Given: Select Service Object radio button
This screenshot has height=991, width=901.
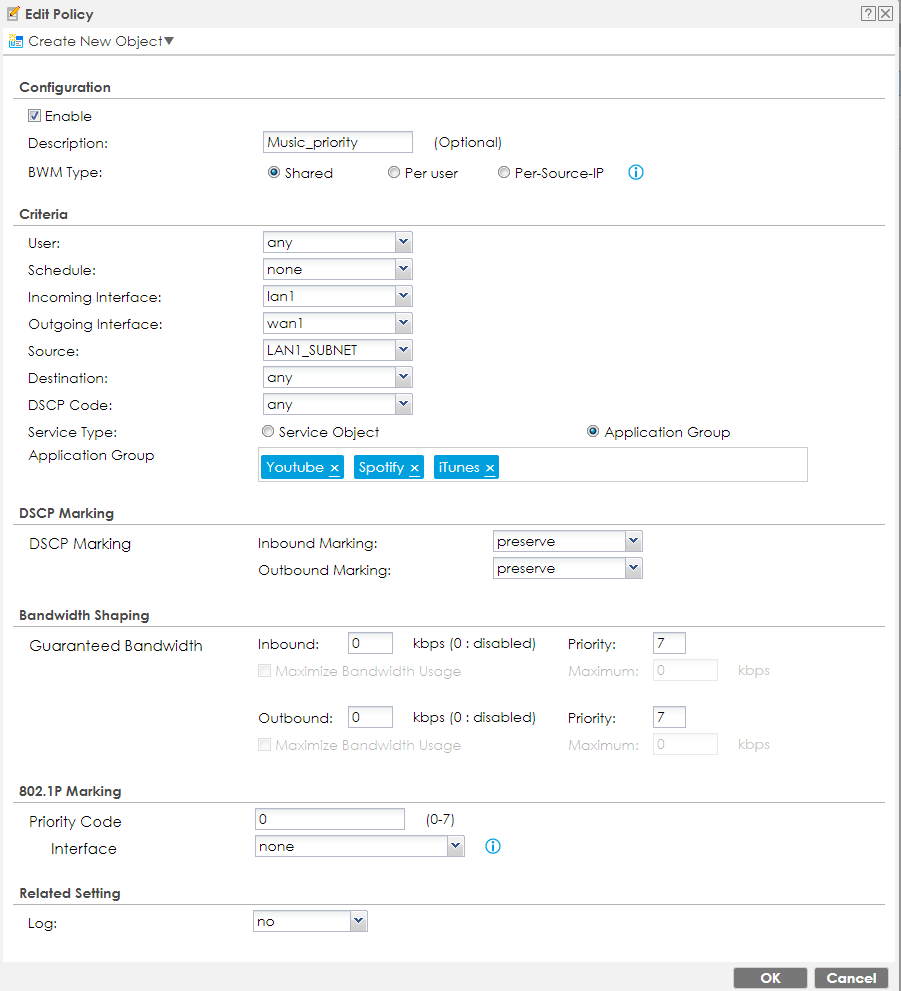Looking at the screenshot, I should click(x=267, y=432).
